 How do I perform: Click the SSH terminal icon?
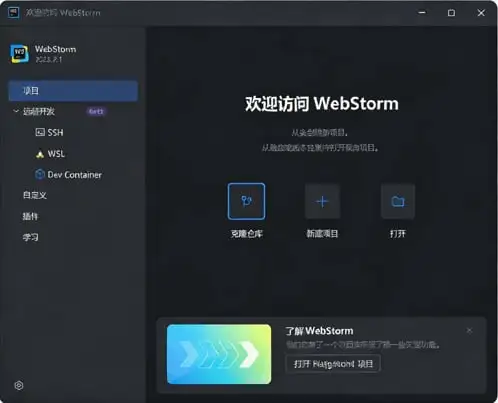(40, 132)
